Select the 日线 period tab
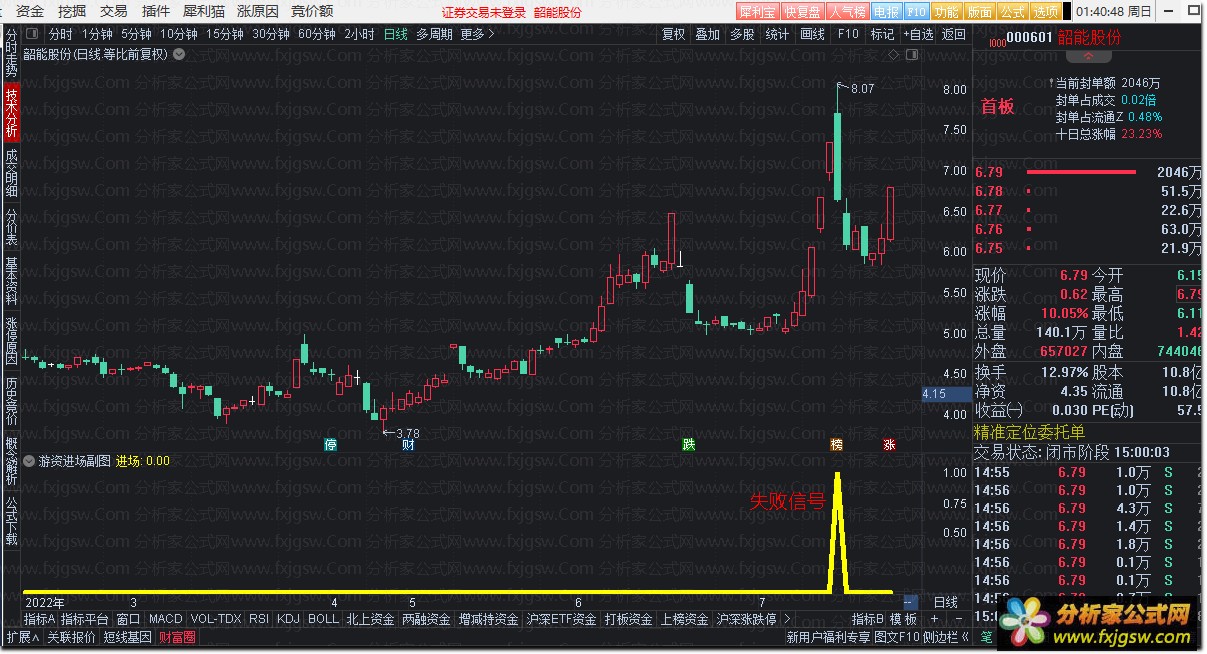The width and height of the screenshot is (1207, 654). click(396, 34)
